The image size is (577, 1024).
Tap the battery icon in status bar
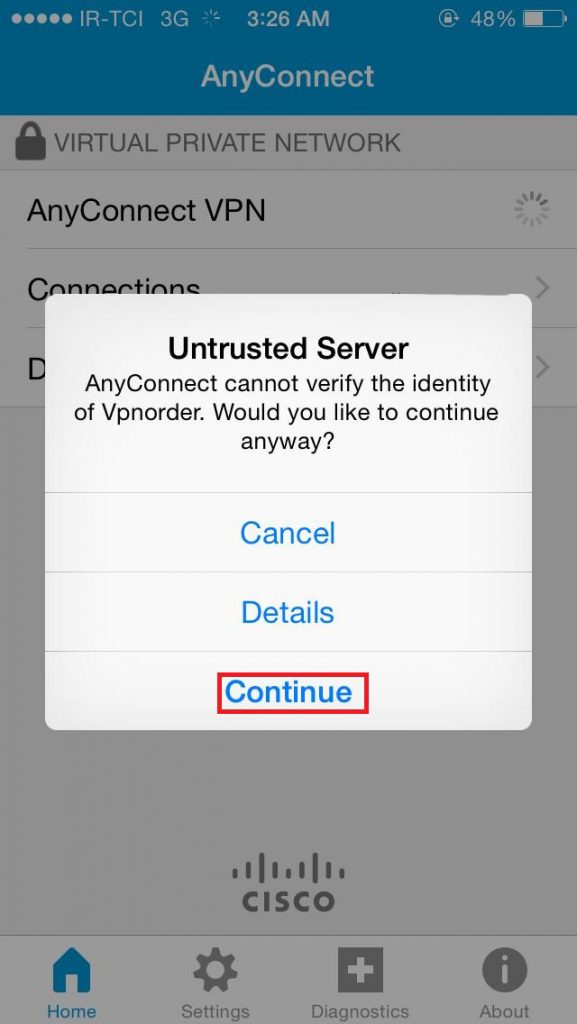point(544,19)
